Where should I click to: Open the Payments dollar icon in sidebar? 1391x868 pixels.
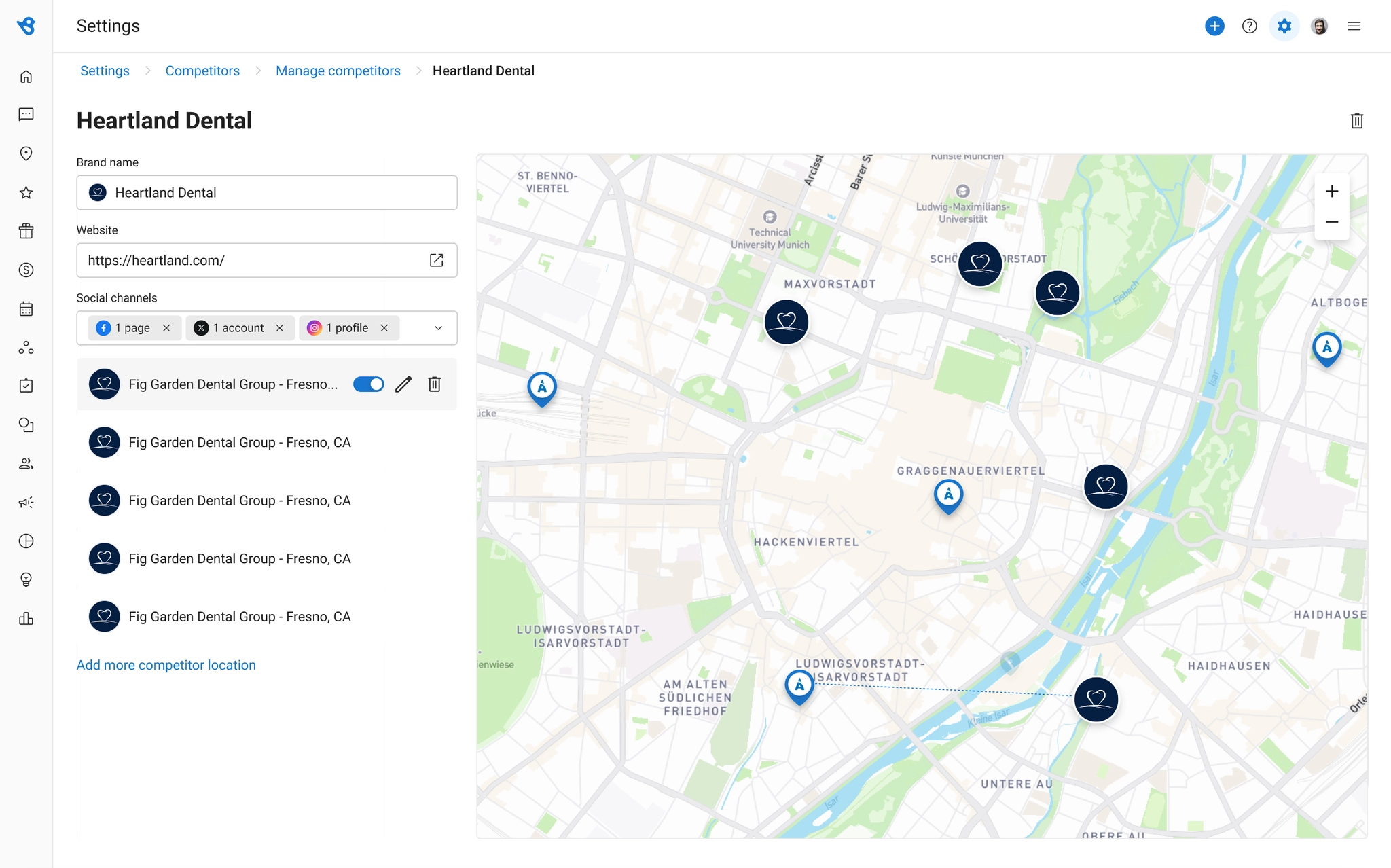coord(26,270)
